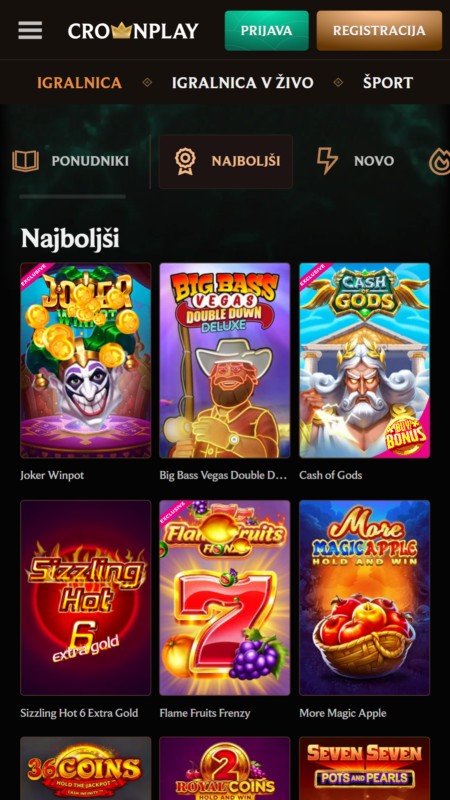The image size is (450, 800).
Task: Click the Cash of Gods title link
Action: coord(331,475)
